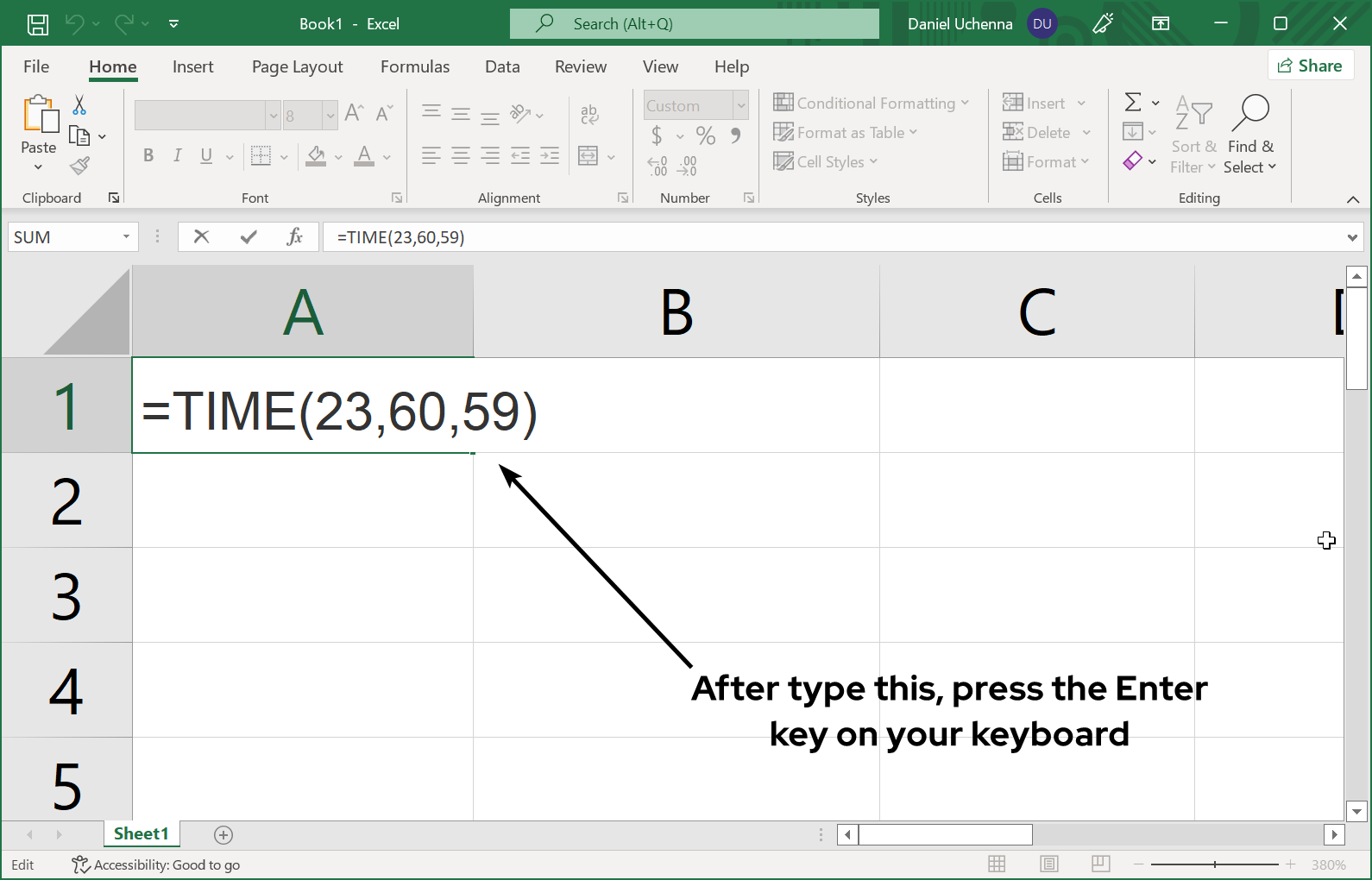Click the Cut scissors icon
Screen dimensions: 1372x880
pyautogui.click(x=79, y=105)
